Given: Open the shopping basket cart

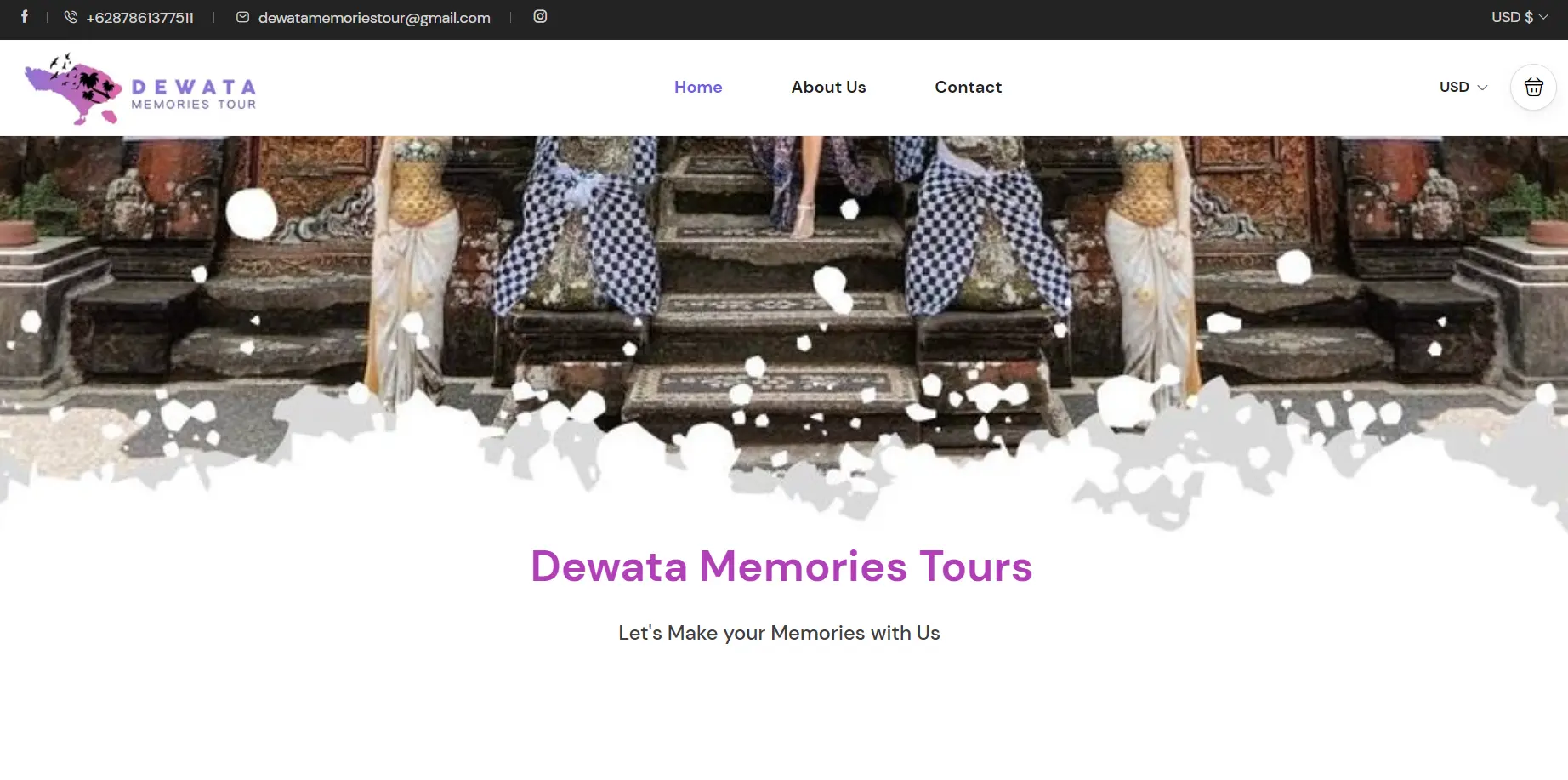Looking at the screenshot, I should (1533, 87).
